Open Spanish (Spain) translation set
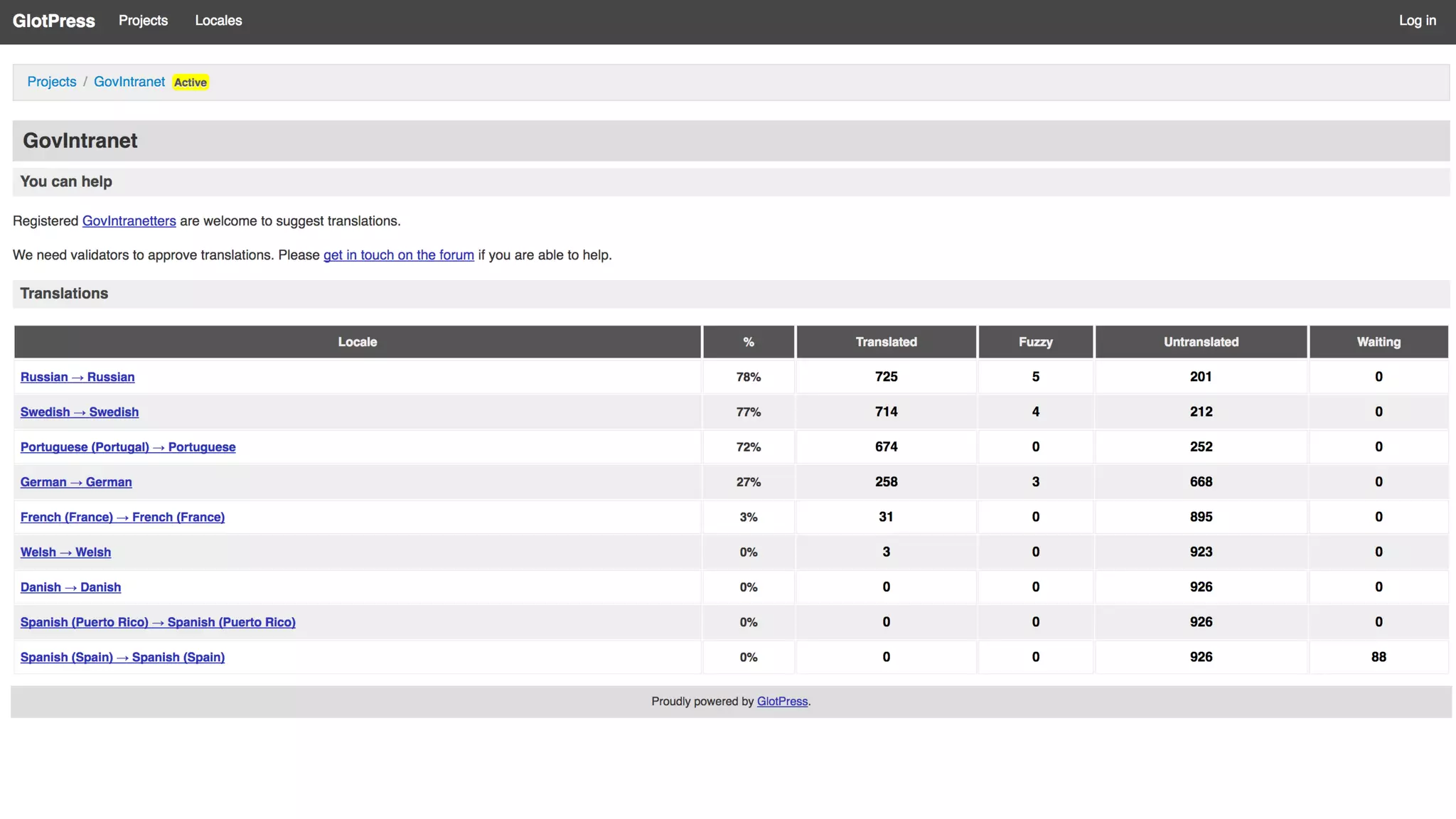Screen dimensions: 1456x819 click(x=122, y=657)
